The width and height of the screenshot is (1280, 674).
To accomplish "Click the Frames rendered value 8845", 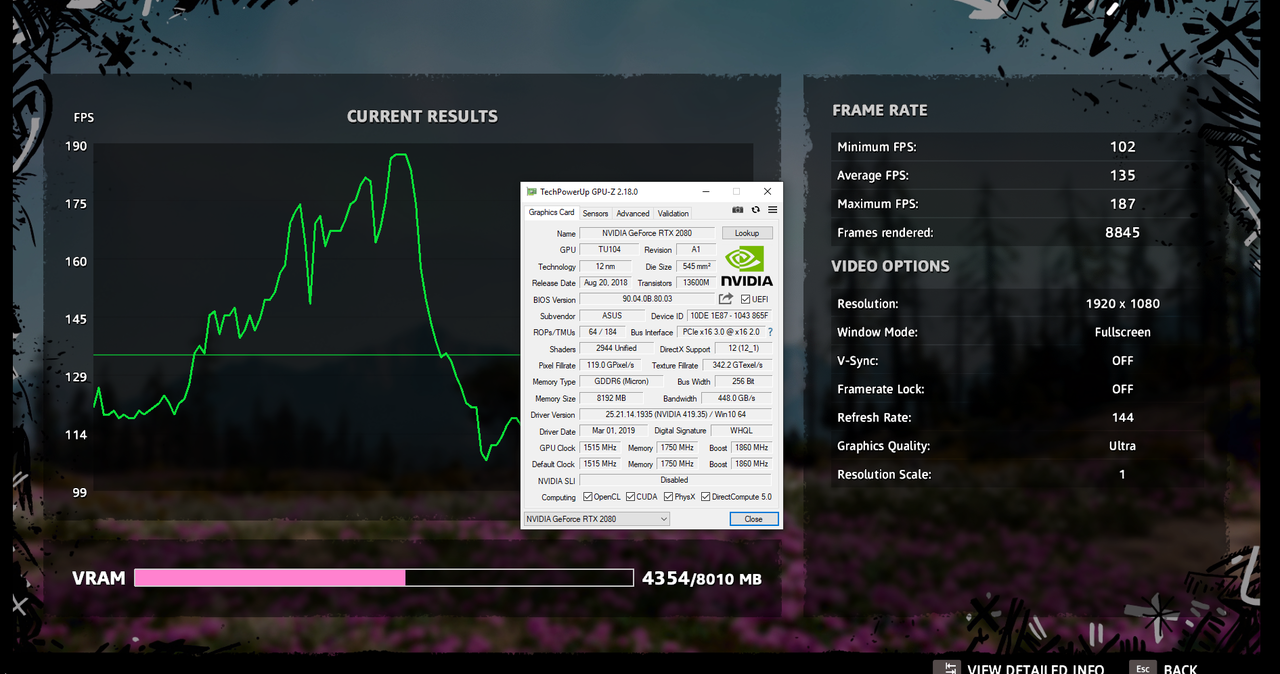I will [1122, 232].
